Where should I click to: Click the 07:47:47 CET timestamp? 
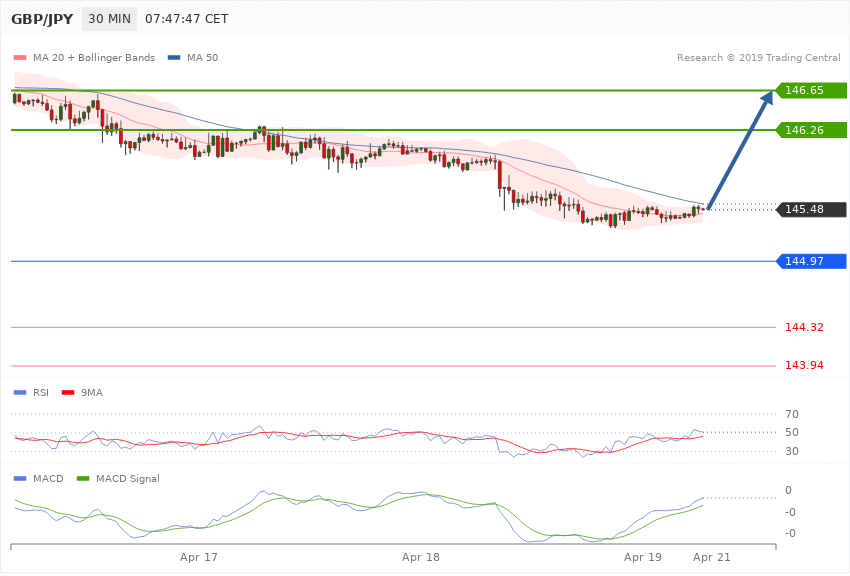(186, 19)
